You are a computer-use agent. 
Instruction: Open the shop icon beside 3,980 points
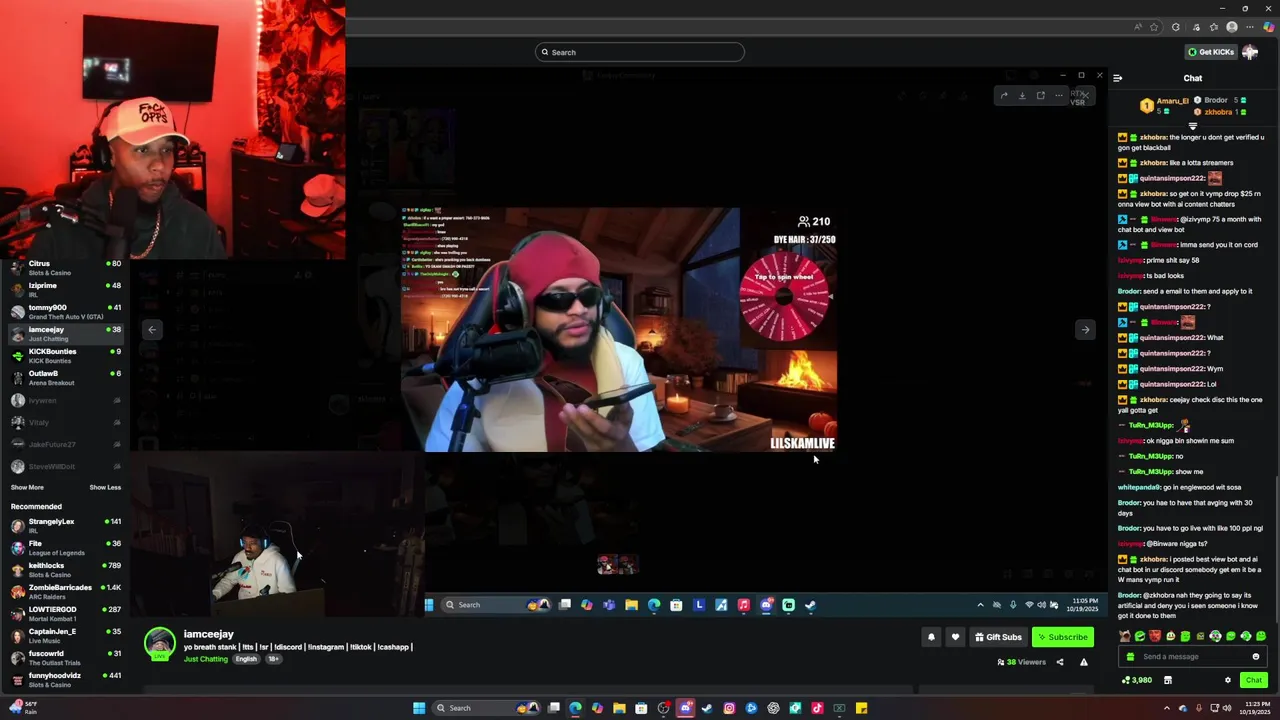(x=1167, y=680)
